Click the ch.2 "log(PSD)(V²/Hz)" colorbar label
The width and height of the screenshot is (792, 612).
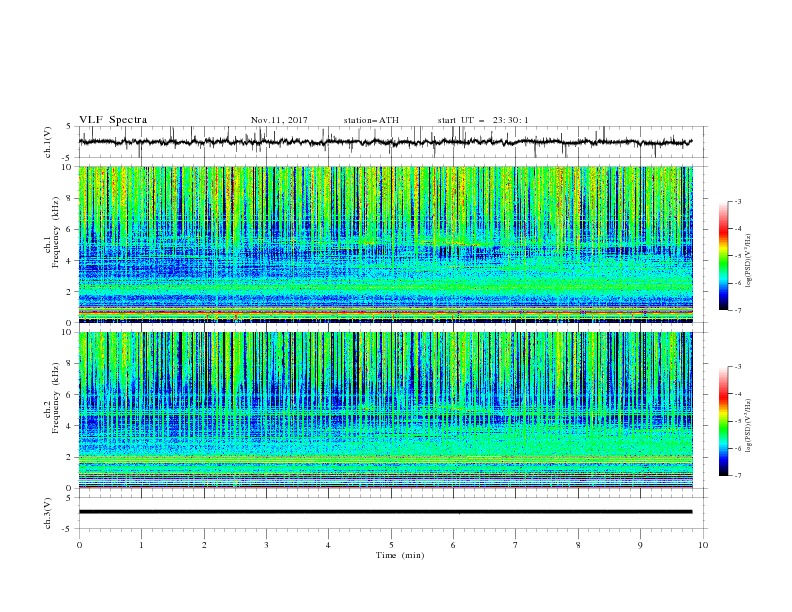coord(749,427)
